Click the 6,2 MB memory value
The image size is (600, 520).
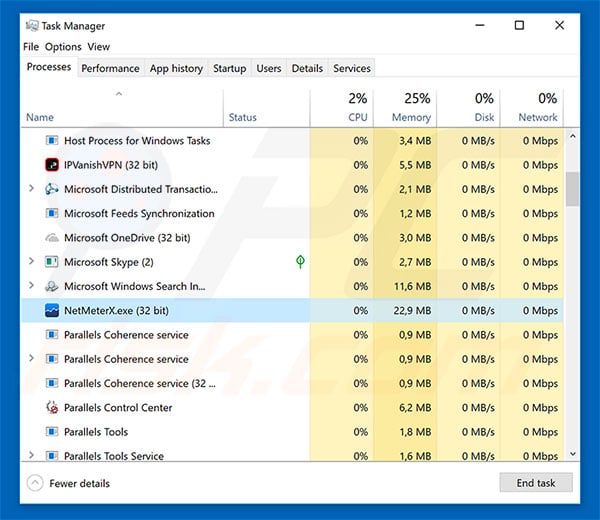coord(415,408)
